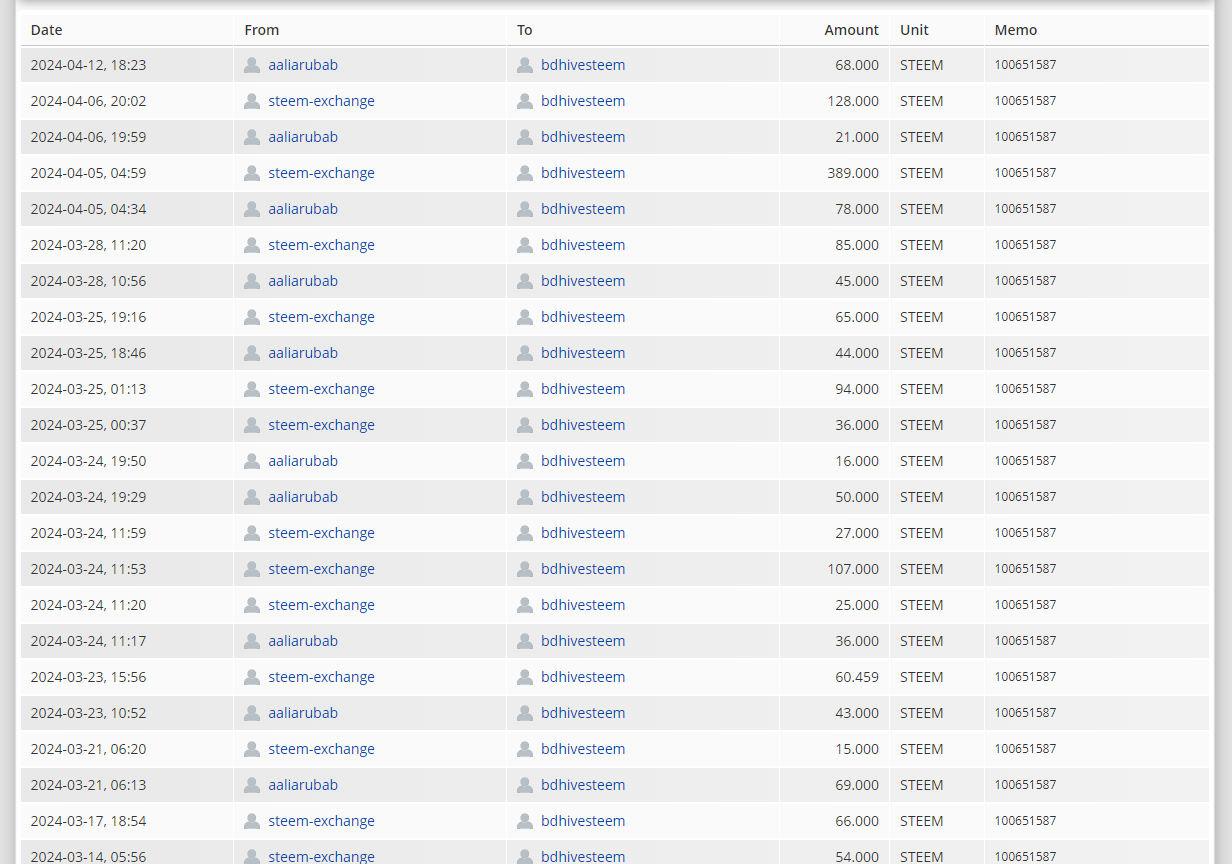1232x864 pixels.
Task: Open steem-exchange link in 2024-04-06, 20:02 row
Action: pos(321,101)
